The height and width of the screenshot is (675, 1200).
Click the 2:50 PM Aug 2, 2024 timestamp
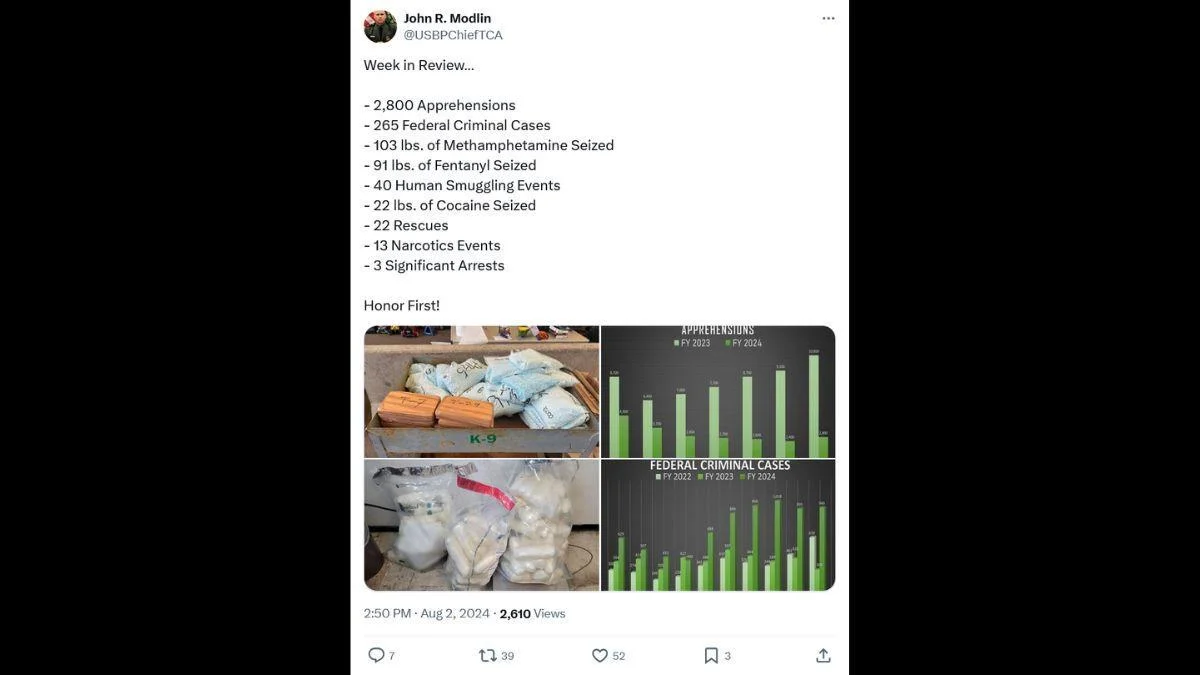pos(427,613)
